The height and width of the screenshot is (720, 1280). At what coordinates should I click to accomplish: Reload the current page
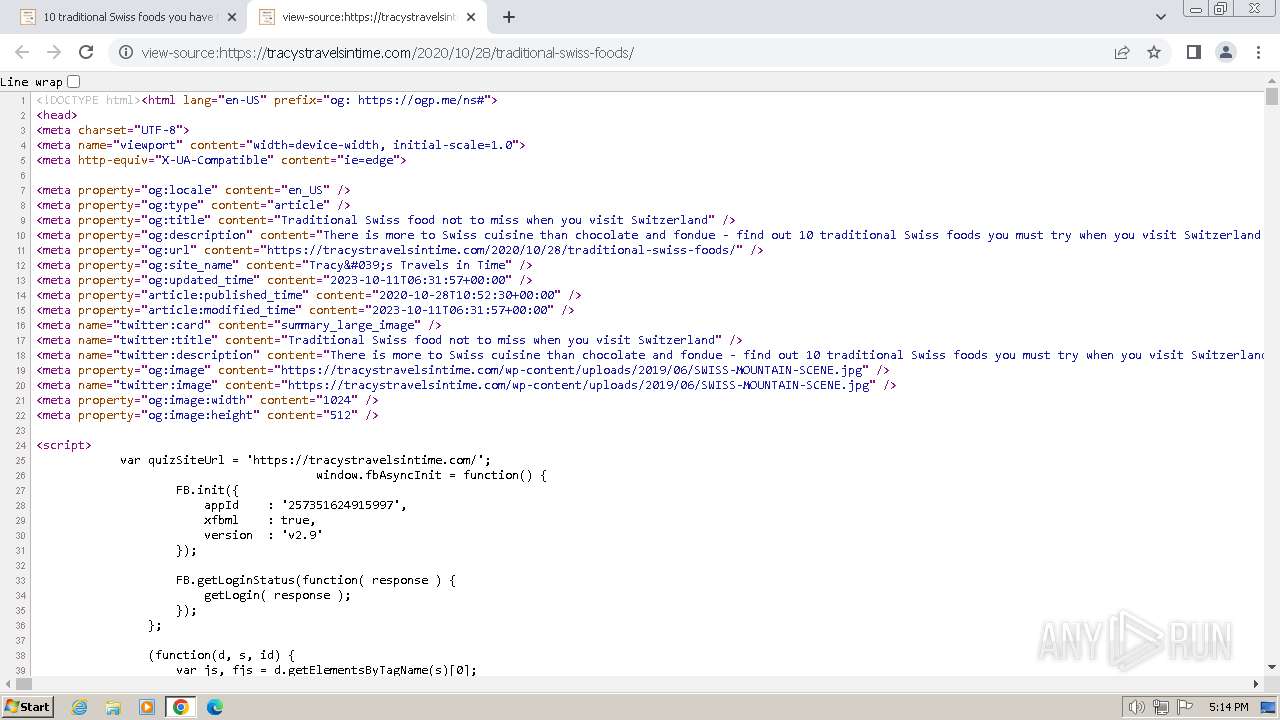click(86, 52)
